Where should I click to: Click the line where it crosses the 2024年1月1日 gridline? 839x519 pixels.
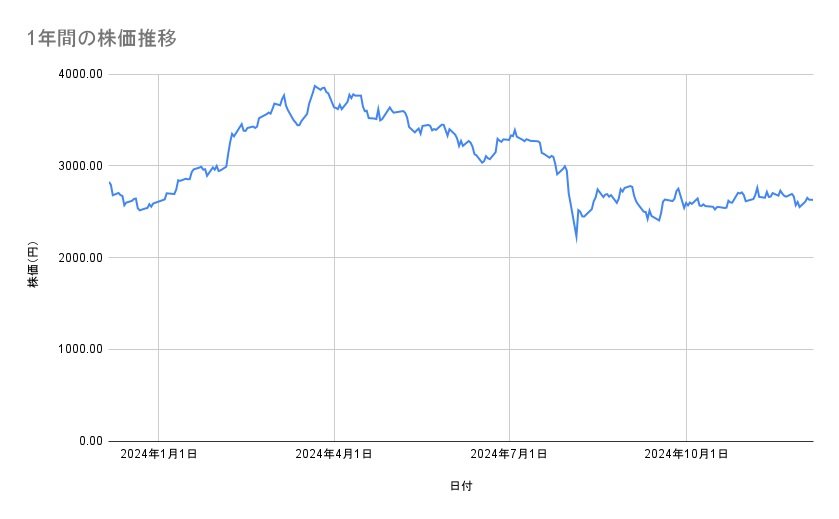point(159,201)
